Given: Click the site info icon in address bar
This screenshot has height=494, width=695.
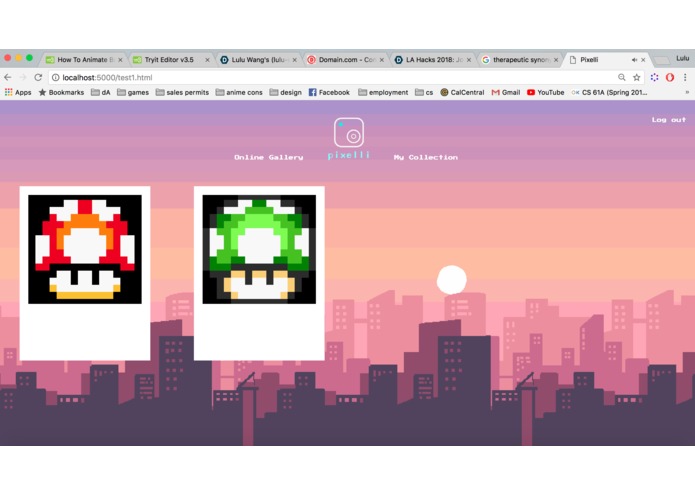Looking at the screenshot, I should click(x=55, y=78).
